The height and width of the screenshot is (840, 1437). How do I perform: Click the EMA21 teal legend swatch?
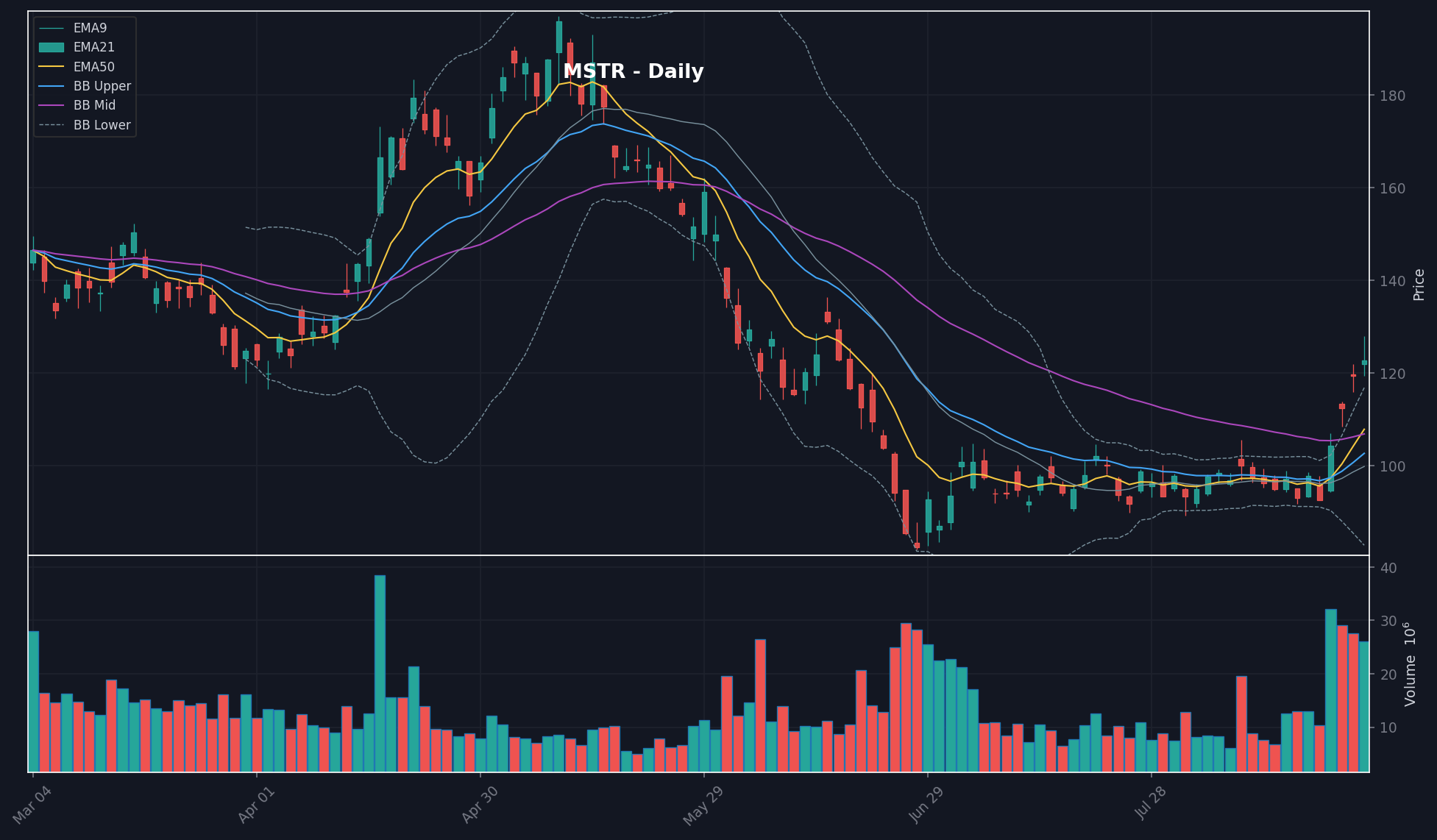52,47
